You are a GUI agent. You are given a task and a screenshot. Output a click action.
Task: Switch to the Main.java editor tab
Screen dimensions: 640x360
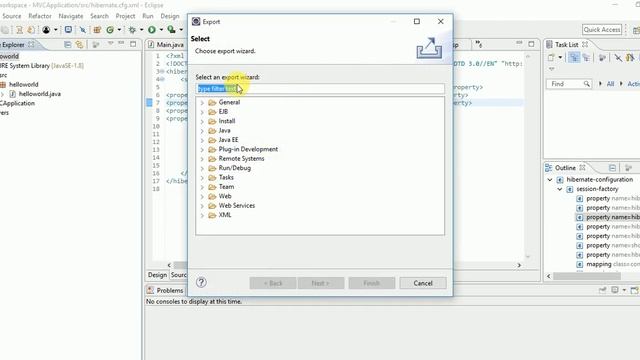tap(167, 44)
